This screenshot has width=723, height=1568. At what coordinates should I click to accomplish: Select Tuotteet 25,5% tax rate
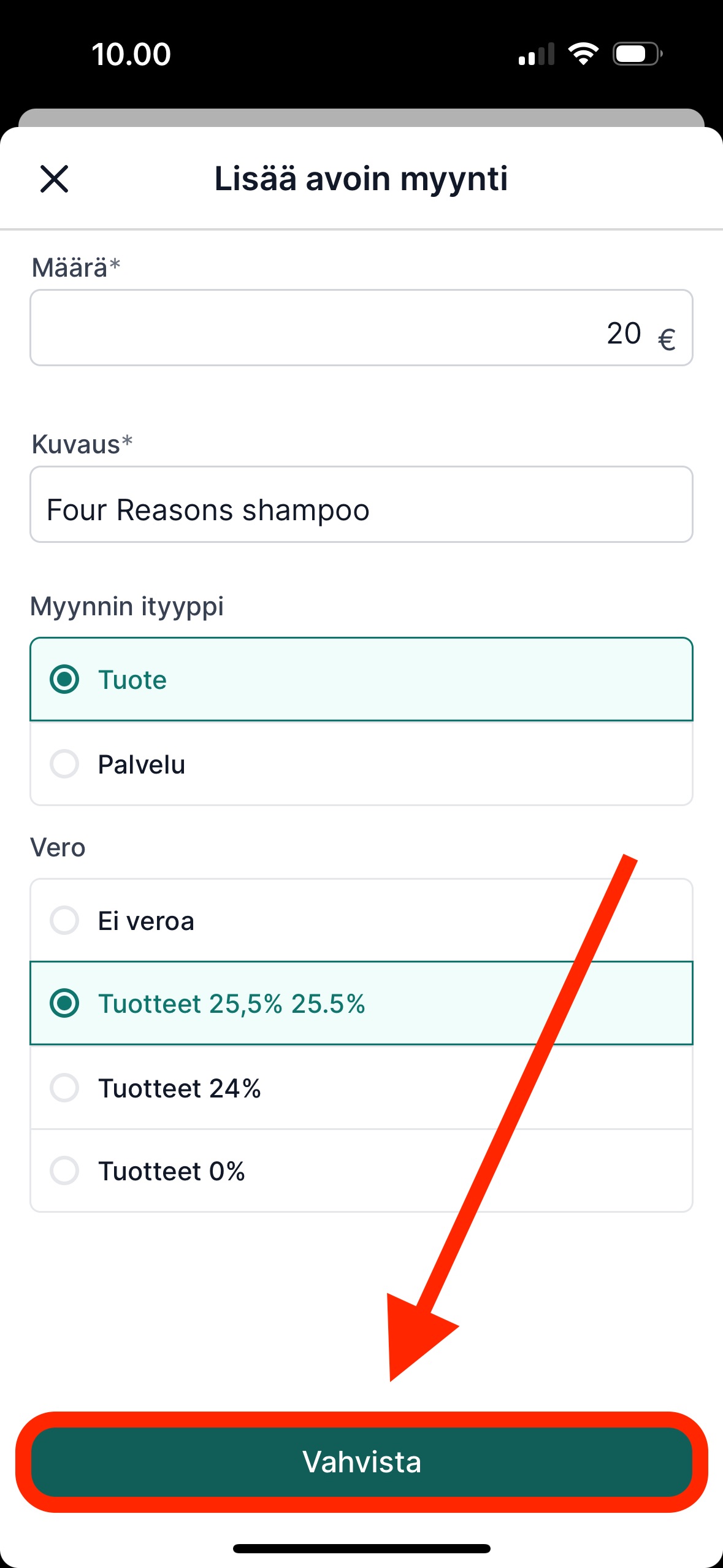[x=361, y=1003]
